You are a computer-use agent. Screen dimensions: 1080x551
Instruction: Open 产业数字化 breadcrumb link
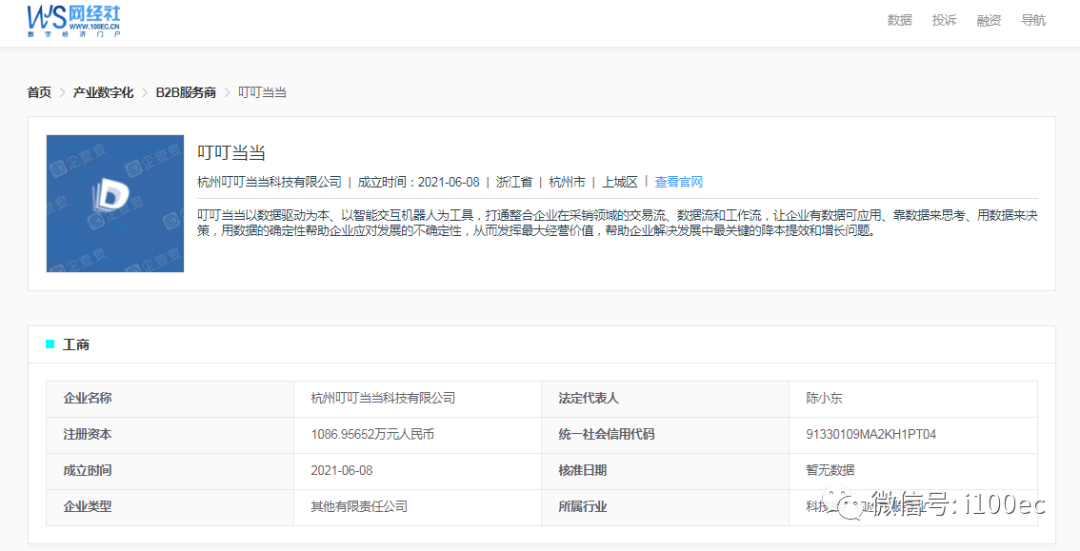pos(103,92)
